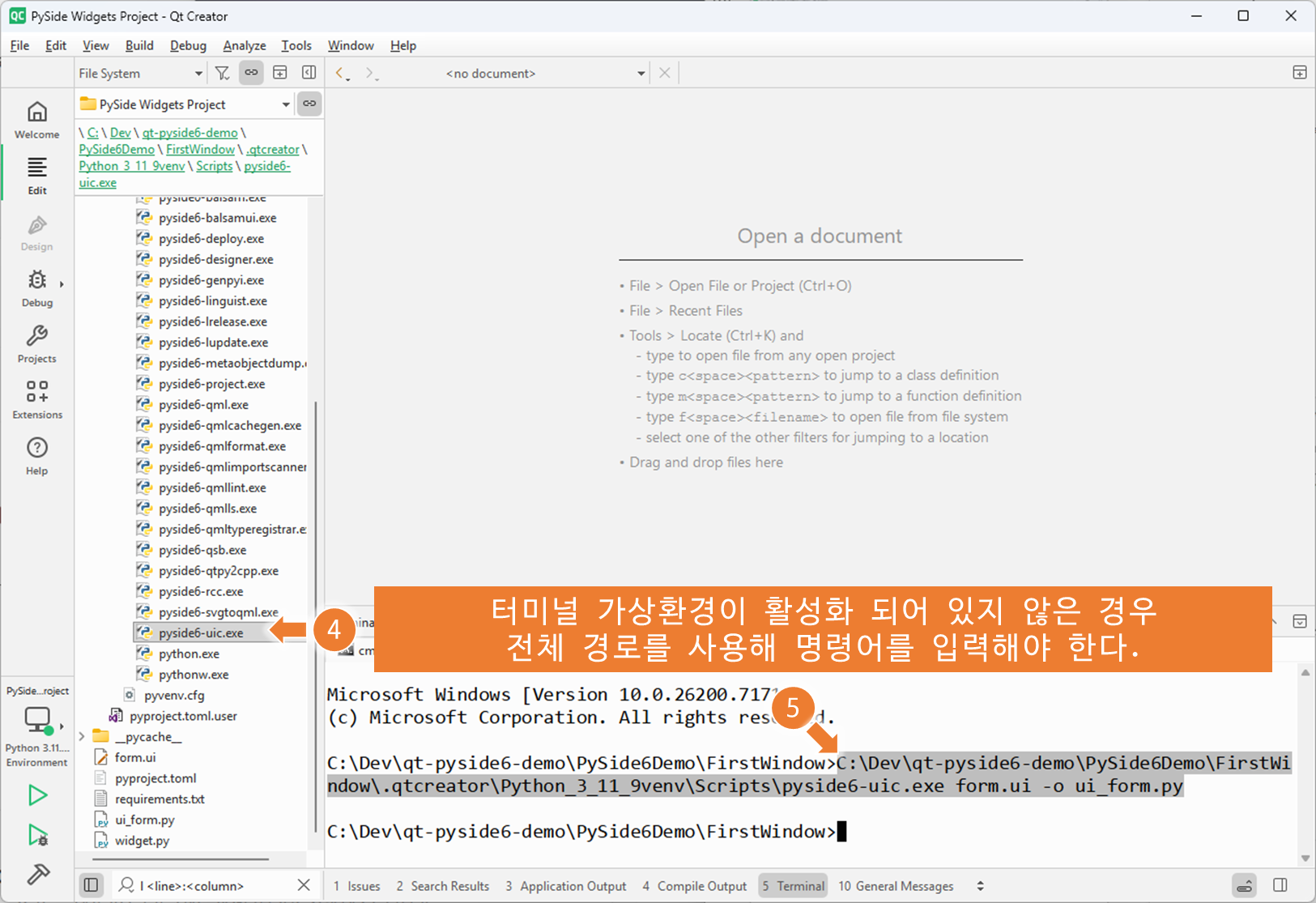Open the Design mode
Screen dimensions: 1316x903
[37, 232]
